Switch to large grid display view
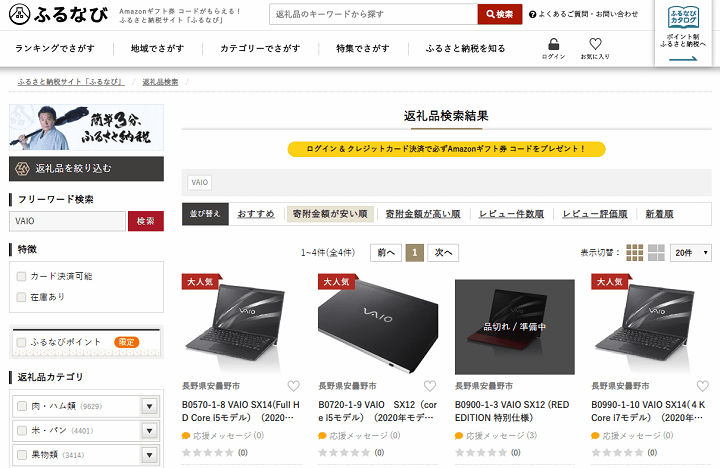The width and height of the screenshot is (720, 468). 656,253
